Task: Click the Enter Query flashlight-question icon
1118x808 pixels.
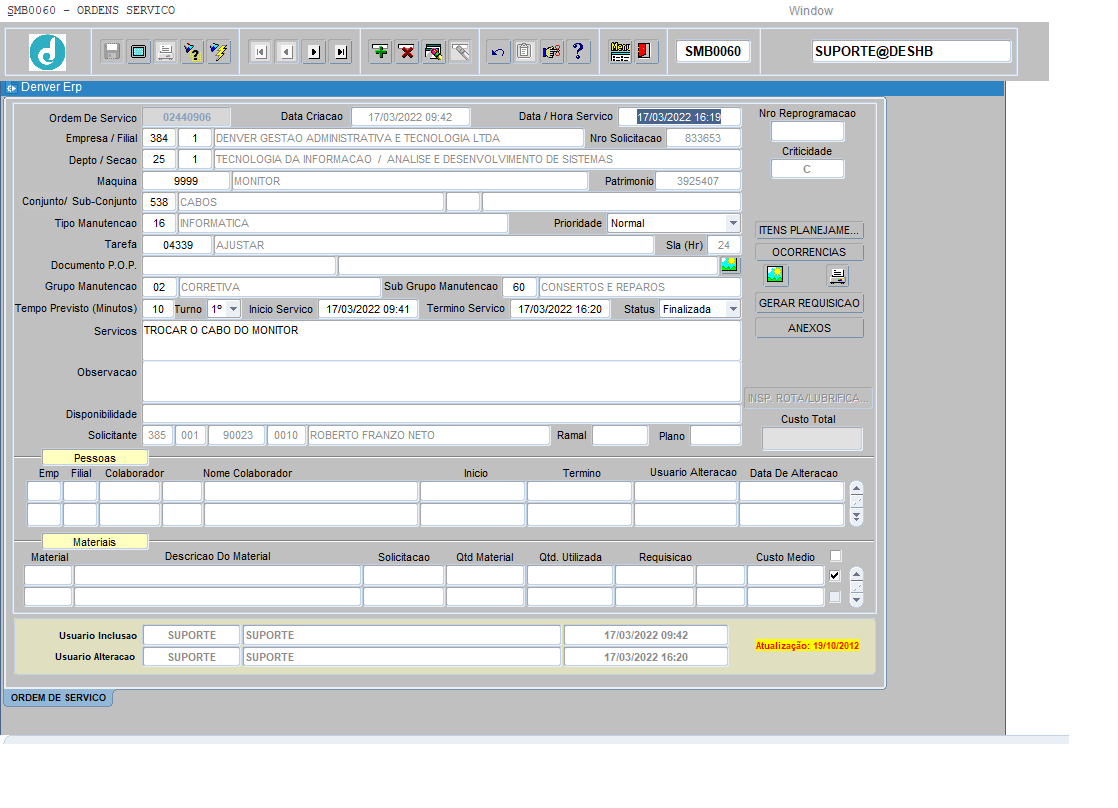Action: (x=193, y=52)
